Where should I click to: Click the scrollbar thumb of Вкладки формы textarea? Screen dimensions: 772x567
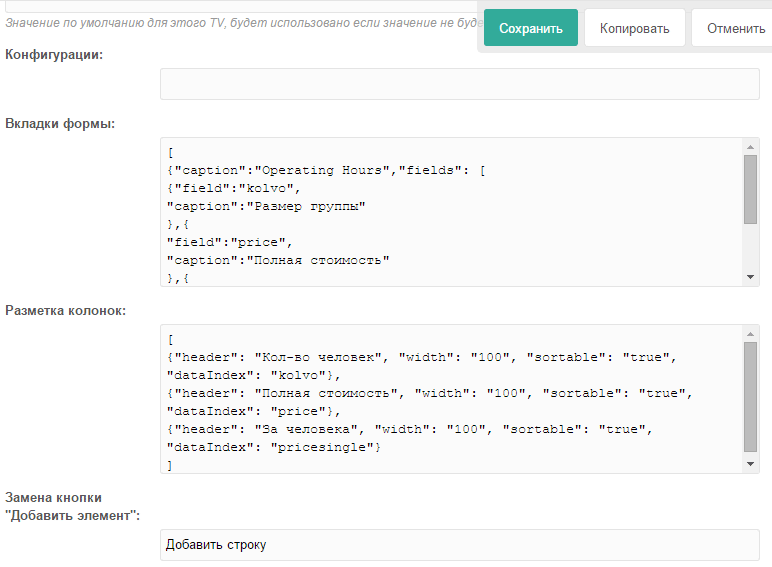750,188
